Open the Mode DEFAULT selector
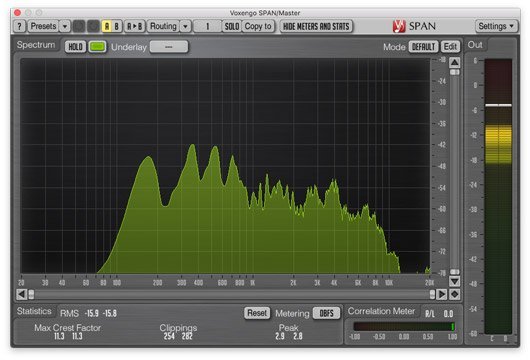The width and height of the screenshot is (530, 360). click(423, 47)
